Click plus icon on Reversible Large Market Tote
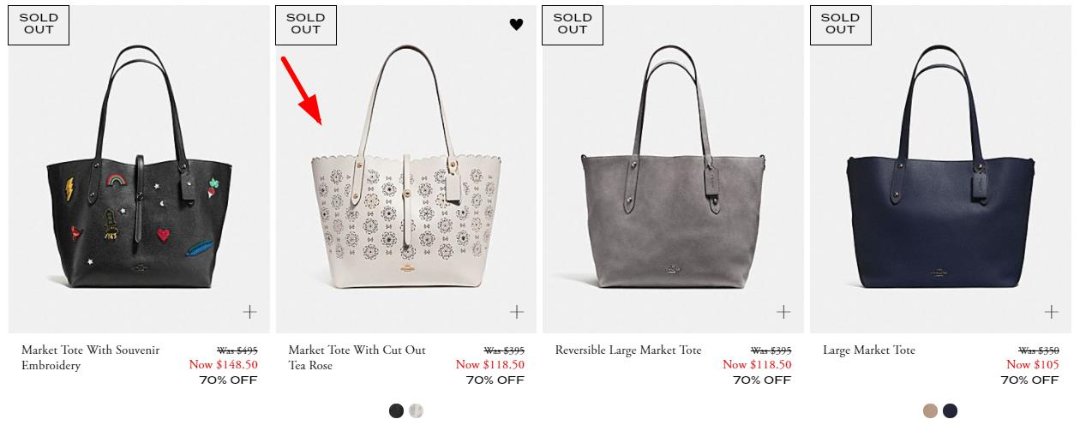Viewport: 1080px width, 437px height. click(x=783, y=312)
